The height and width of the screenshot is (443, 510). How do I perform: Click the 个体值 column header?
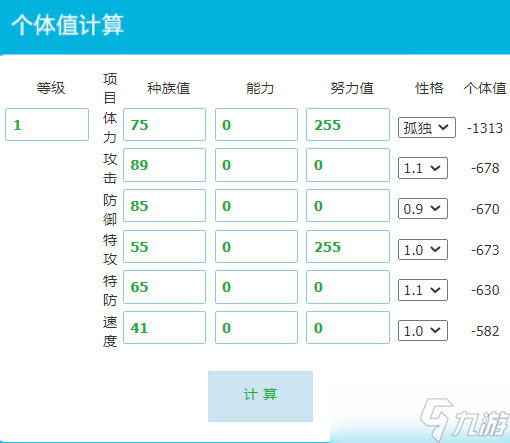pos(485,88)
